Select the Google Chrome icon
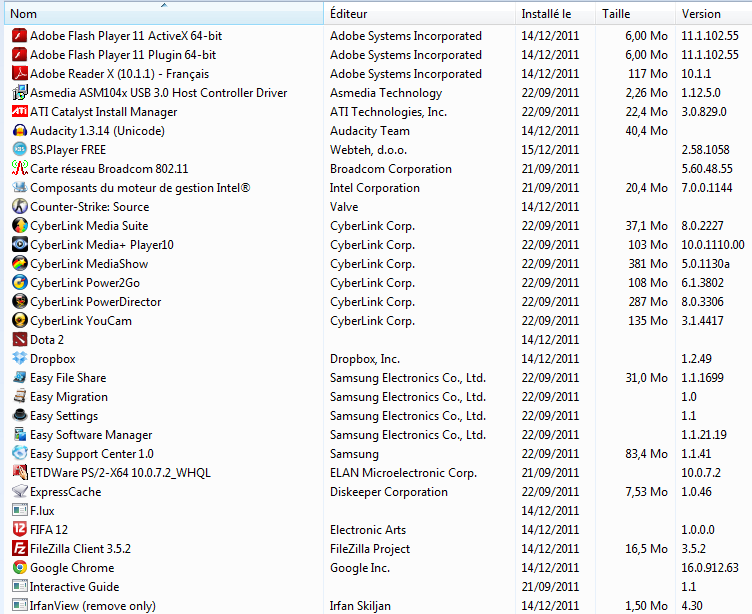 pyautogui.click(x=20, y=568)
